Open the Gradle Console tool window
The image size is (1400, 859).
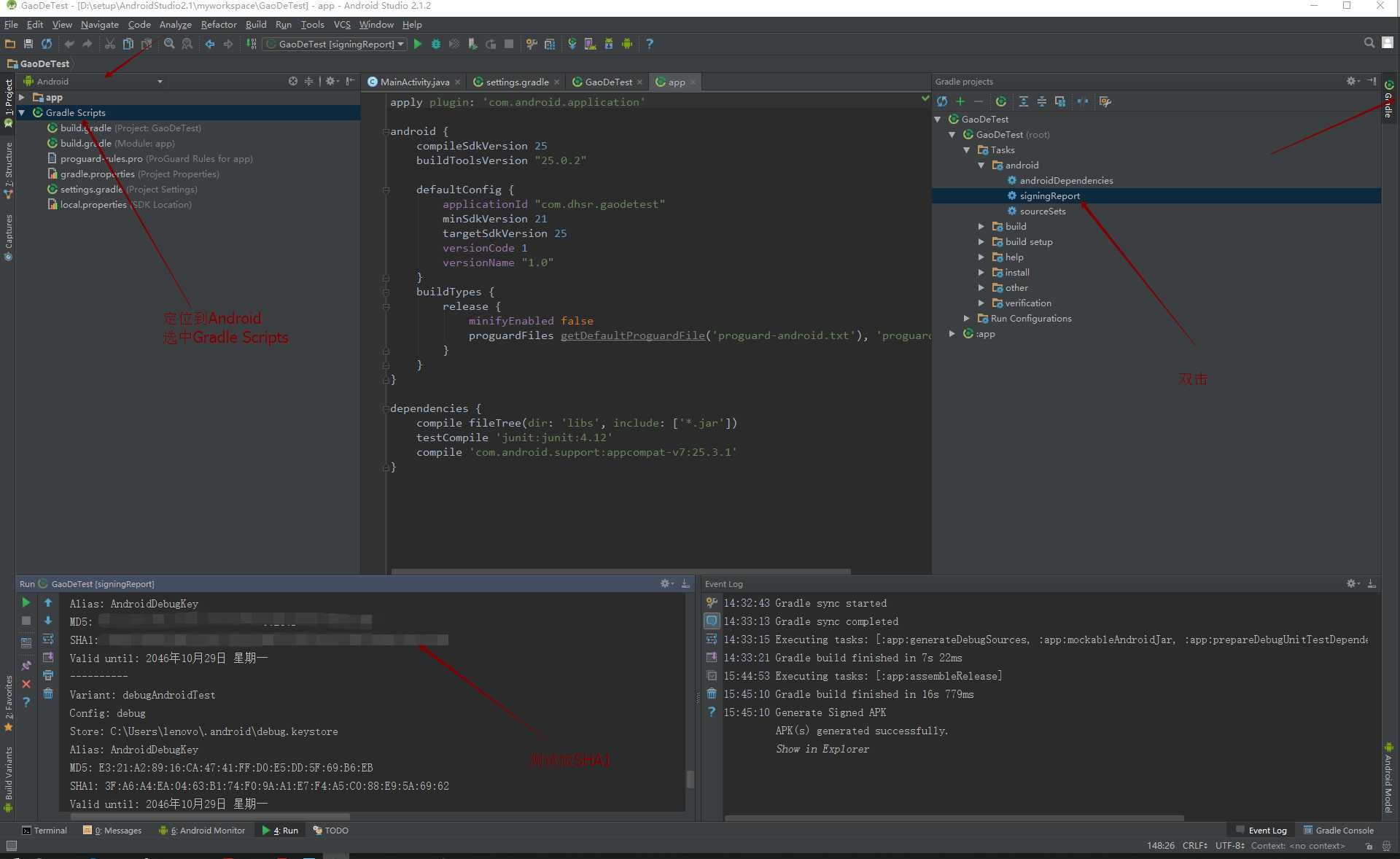click(1339, 831)
